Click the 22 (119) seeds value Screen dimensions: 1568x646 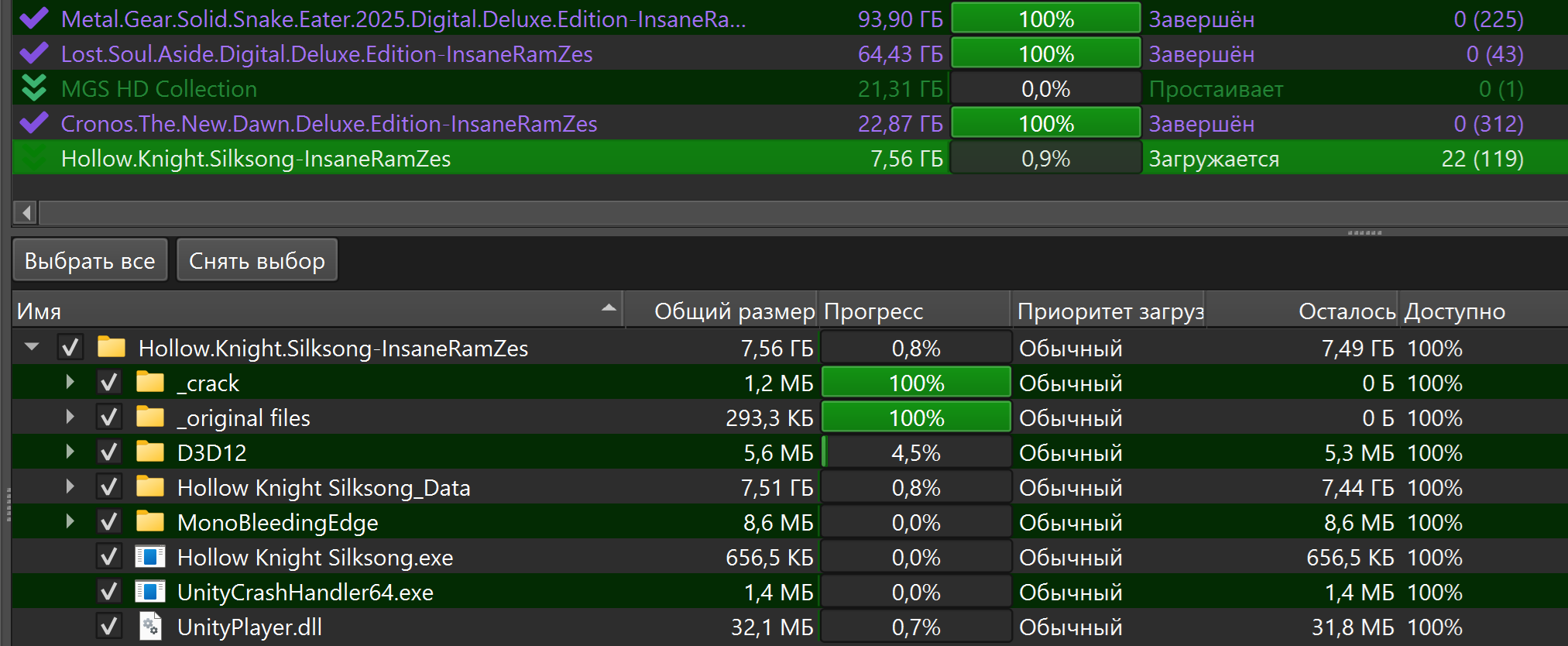point(1482,159)
